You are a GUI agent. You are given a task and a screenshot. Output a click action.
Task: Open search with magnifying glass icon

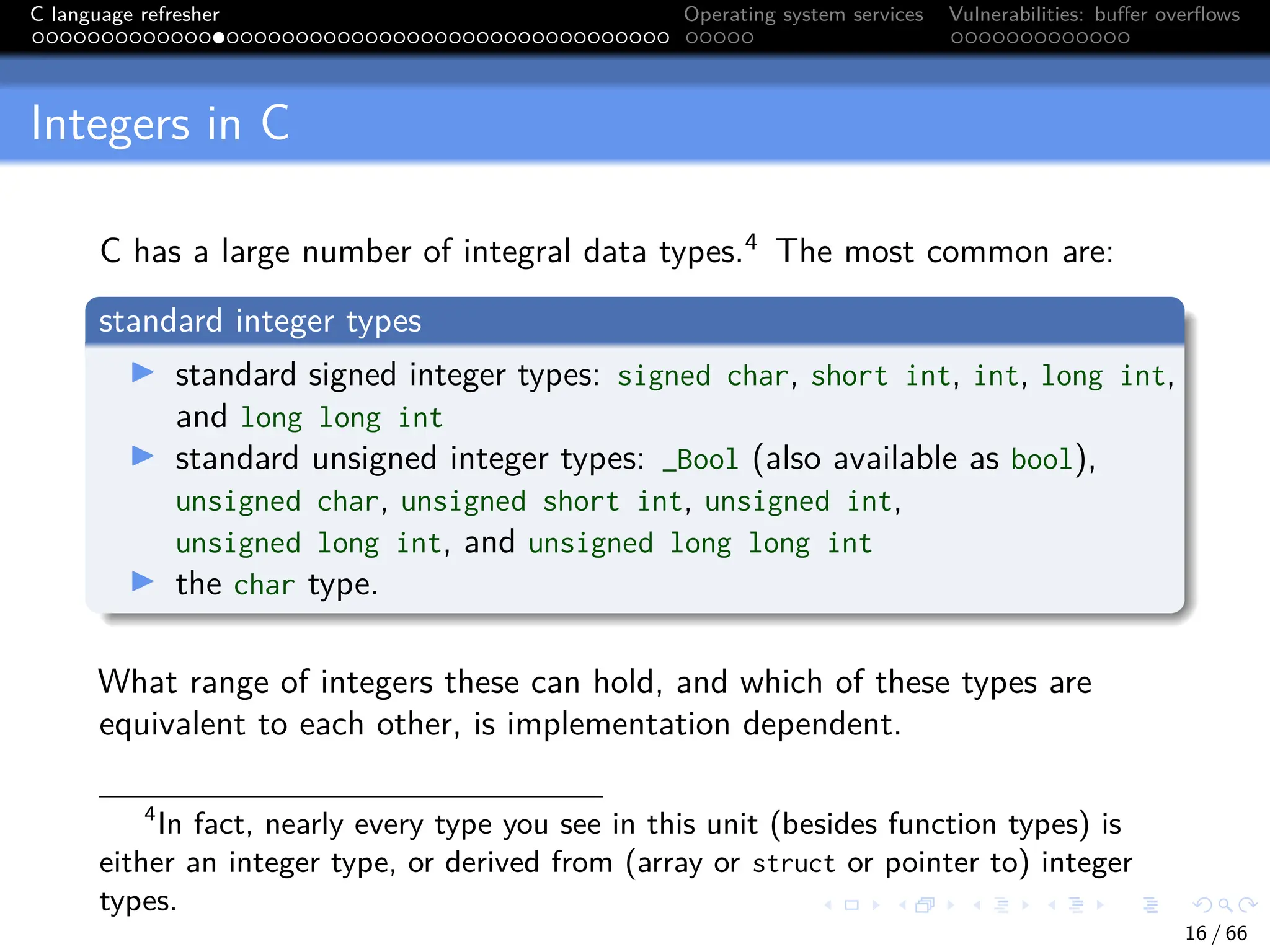click(1225, 905)
